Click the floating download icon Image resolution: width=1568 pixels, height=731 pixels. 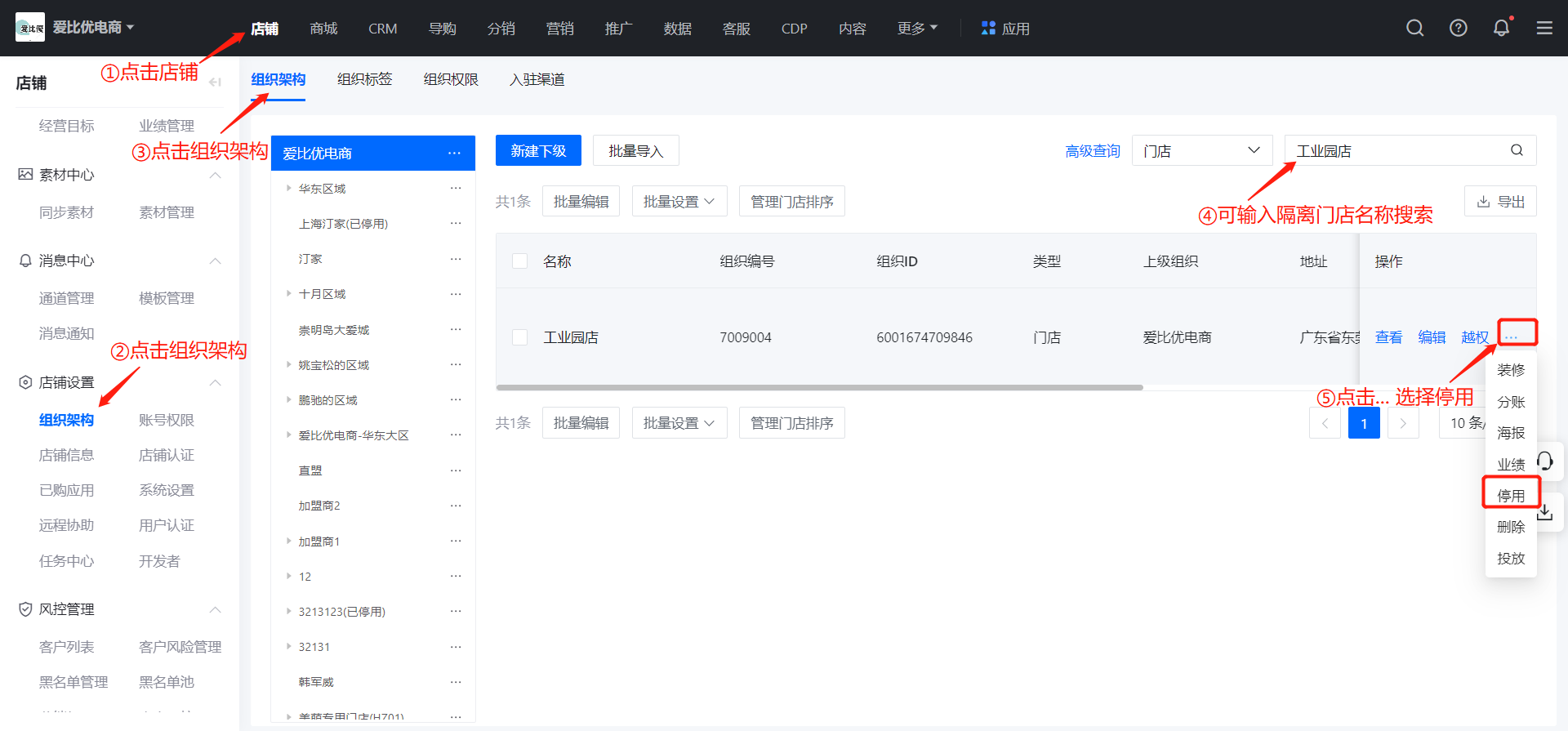coord(1545,513)
